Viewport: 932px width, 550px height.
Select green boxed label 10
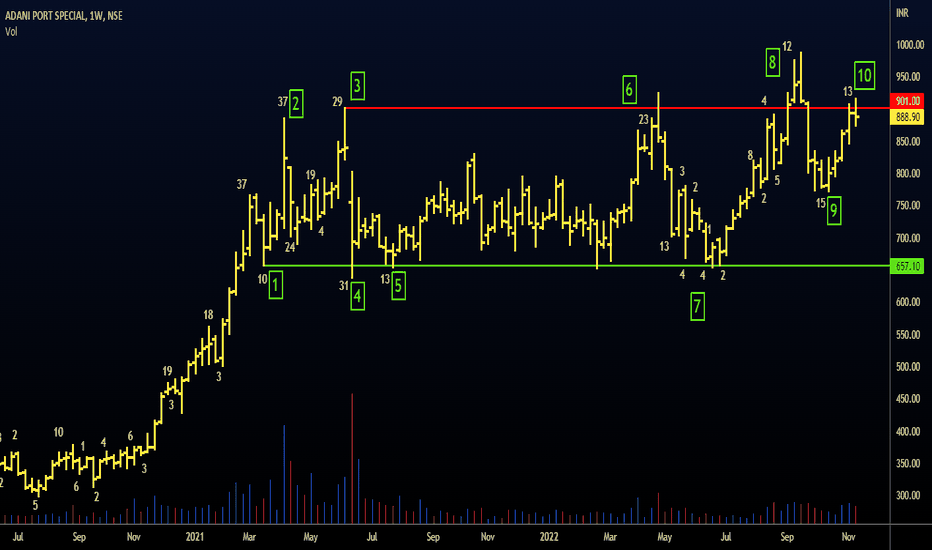[x=864, y=76]
